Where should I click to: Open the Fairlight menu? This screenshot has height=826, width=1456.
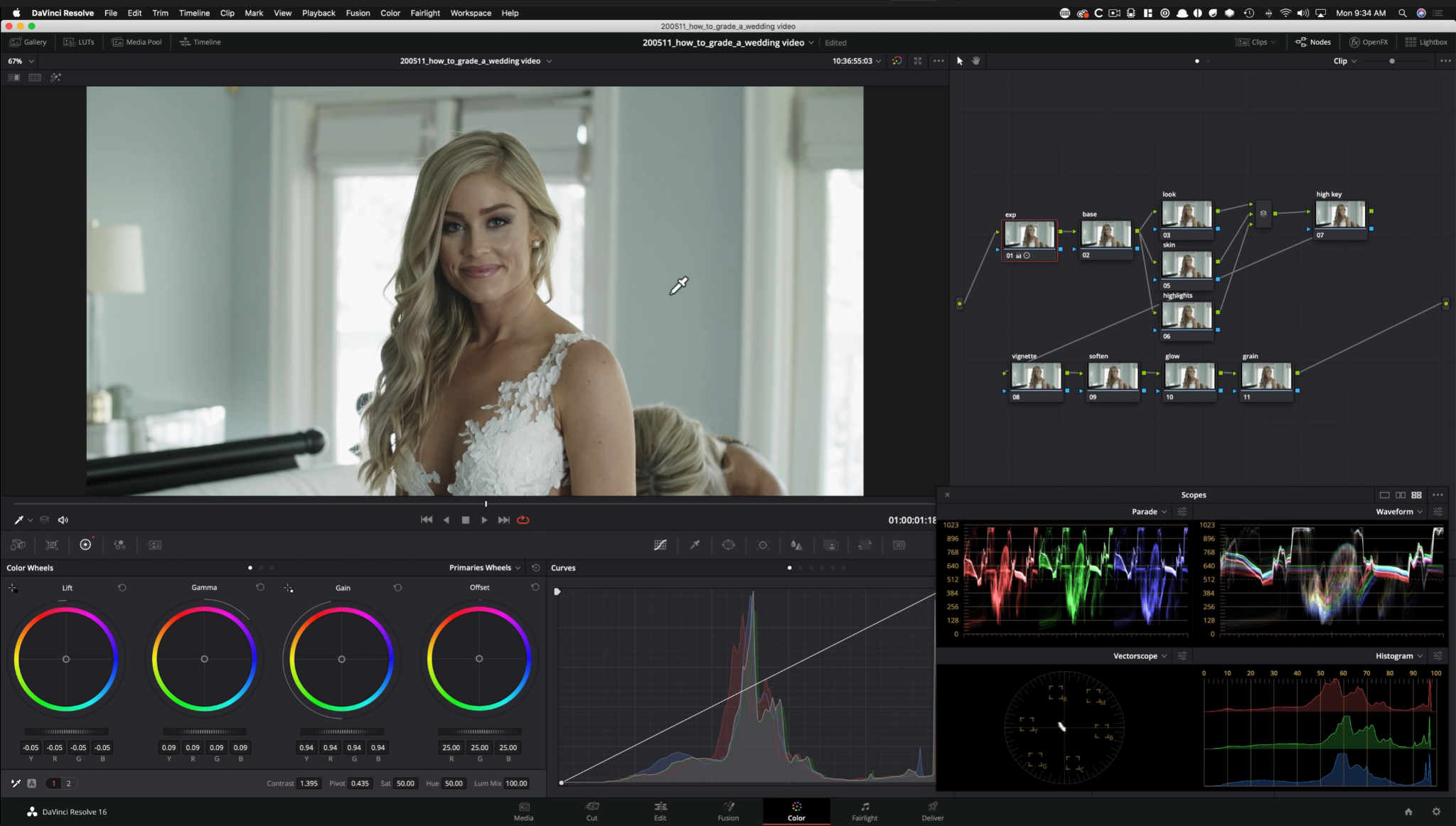[424, 13]
